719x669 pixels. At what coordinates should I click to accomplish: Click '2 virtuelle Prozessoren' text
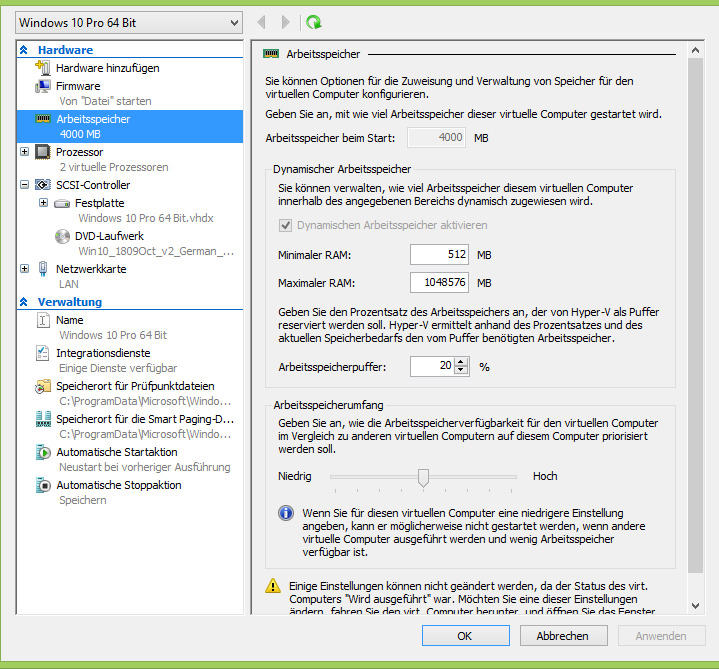[114, 167]
